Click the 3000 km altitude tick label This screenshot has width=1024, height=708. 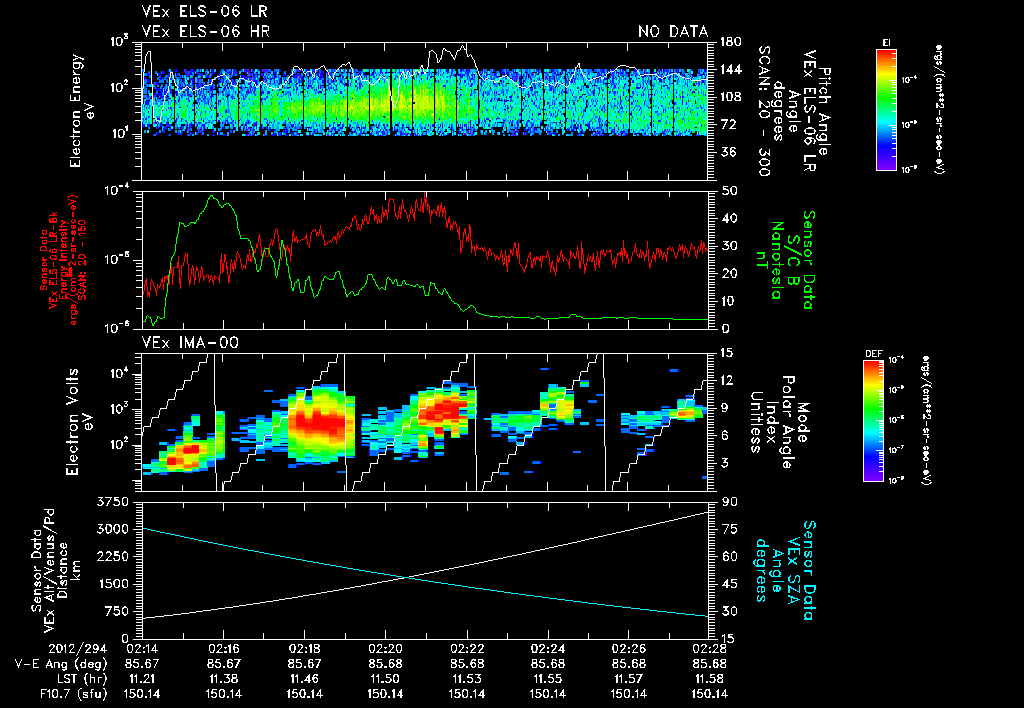(x=112, y=528)
